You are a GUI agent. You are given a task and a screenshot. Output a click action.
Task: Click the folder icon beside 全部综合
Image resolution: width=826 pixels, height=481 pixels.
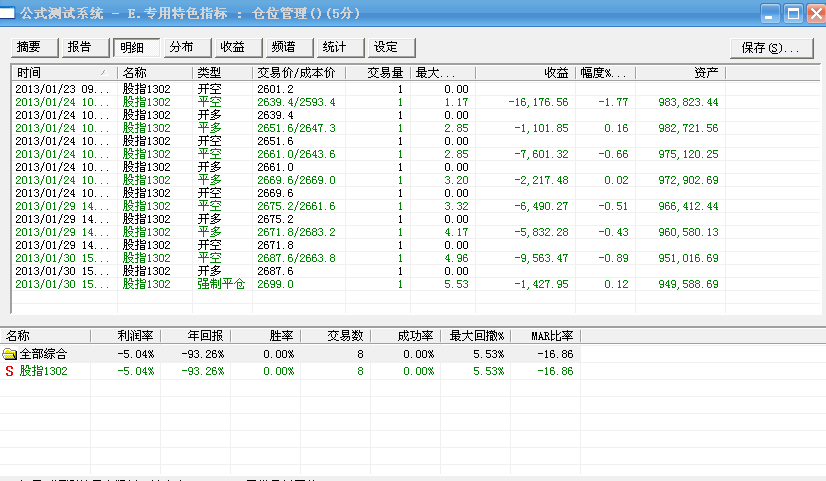(x=10, y=354)
